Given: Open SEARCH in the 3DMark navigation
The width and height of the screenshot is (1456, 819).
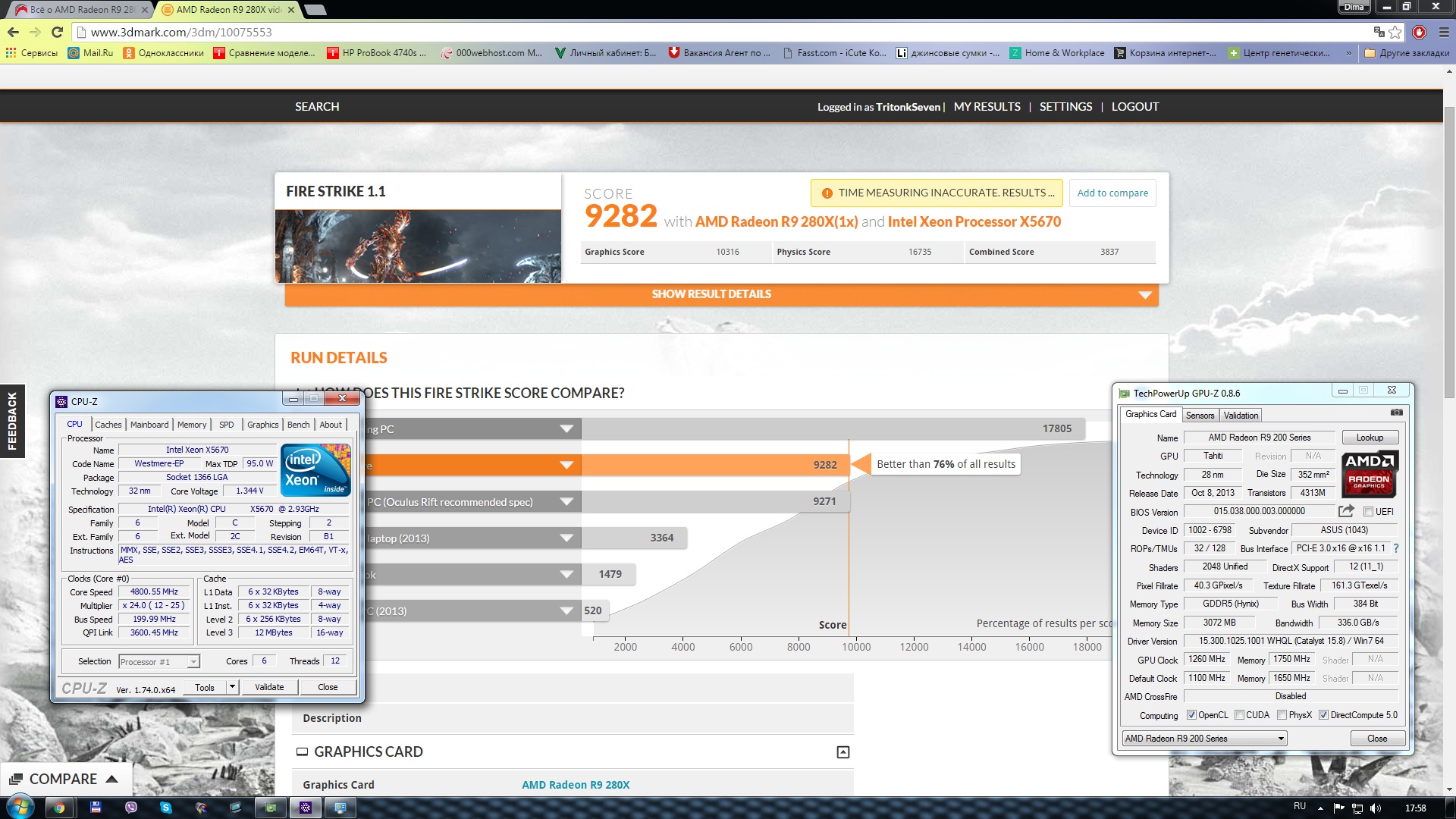Looking at the screenshot, I should pyautogui.click(x=317, y=107).
